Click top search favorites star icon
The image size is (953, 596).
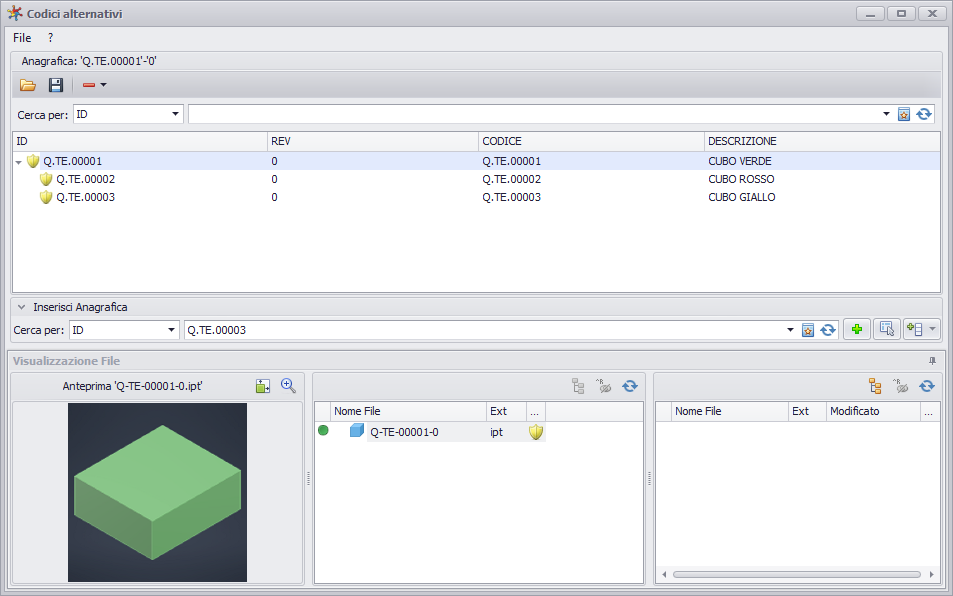pos(904,114)
